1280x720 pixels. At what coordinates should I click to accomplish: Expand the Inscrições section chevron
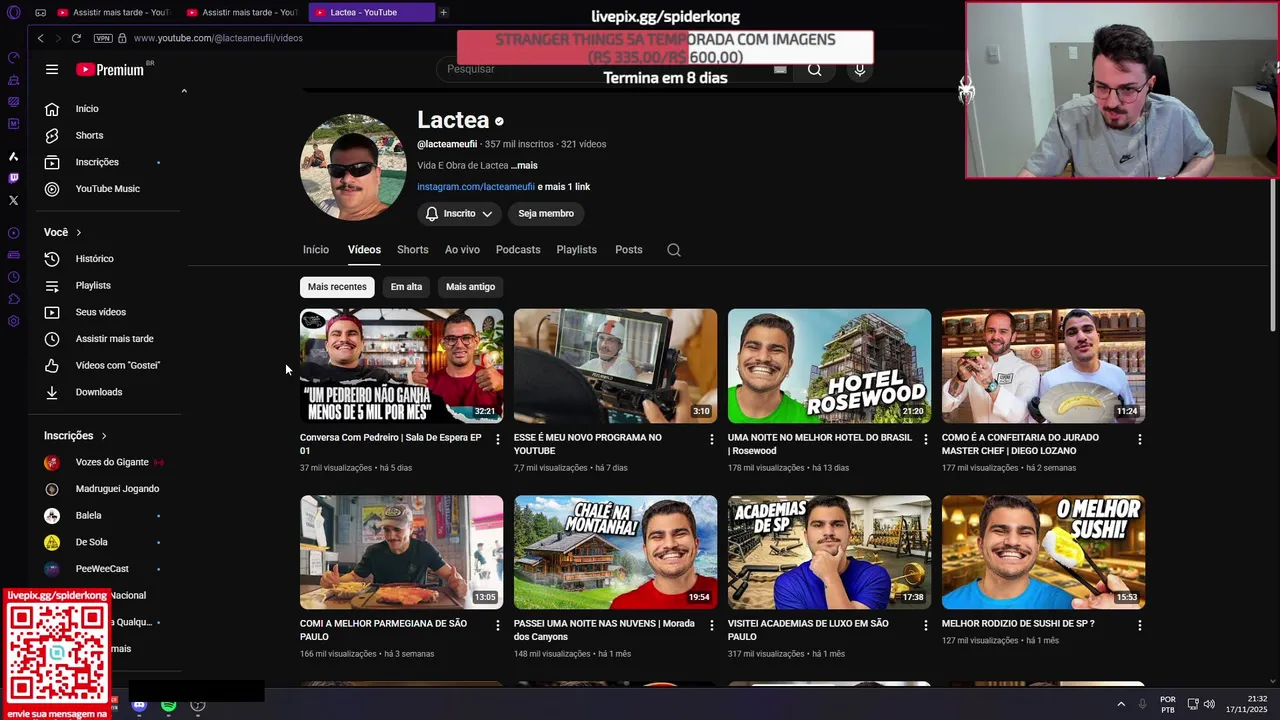103,436
